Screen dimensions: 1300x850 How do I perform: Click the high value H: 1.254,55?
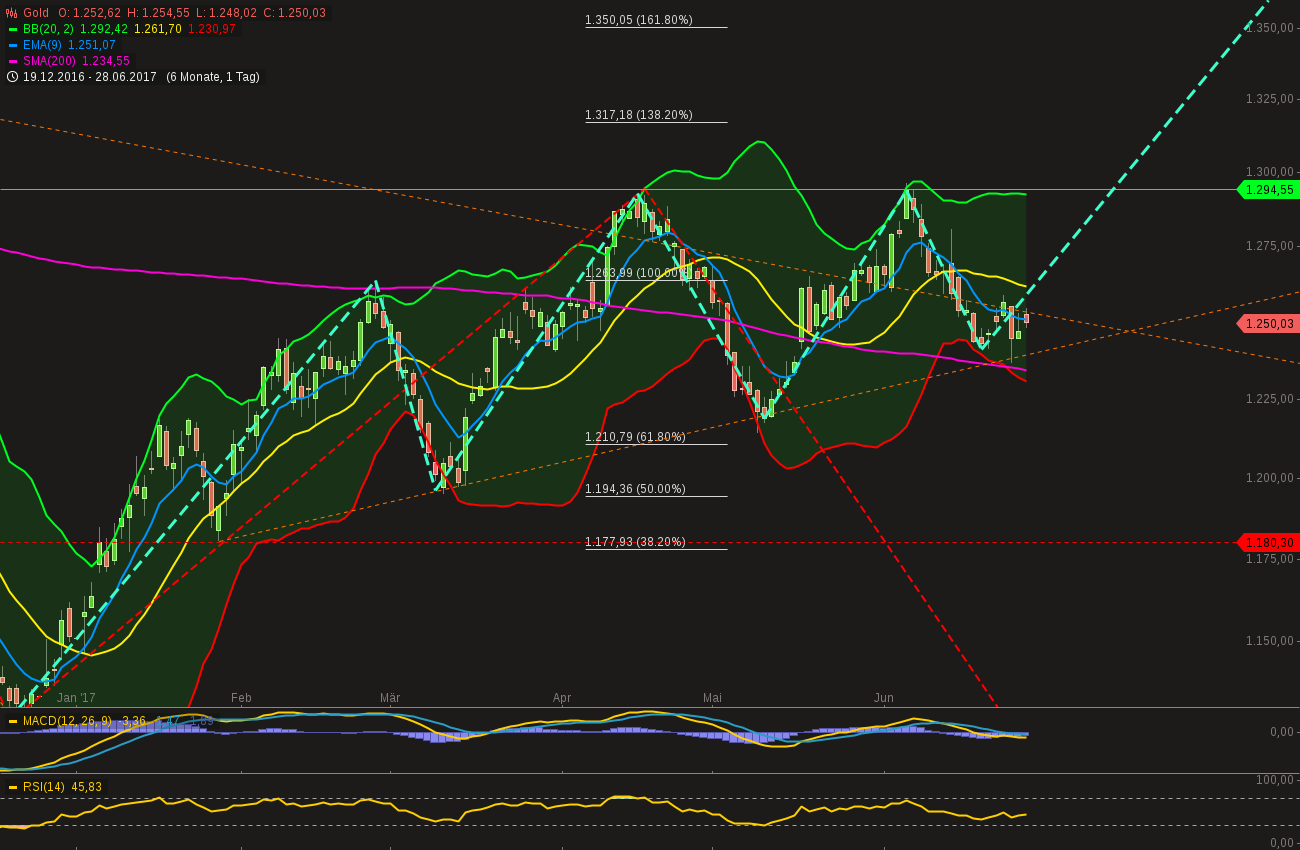click(x=158, y=13)
